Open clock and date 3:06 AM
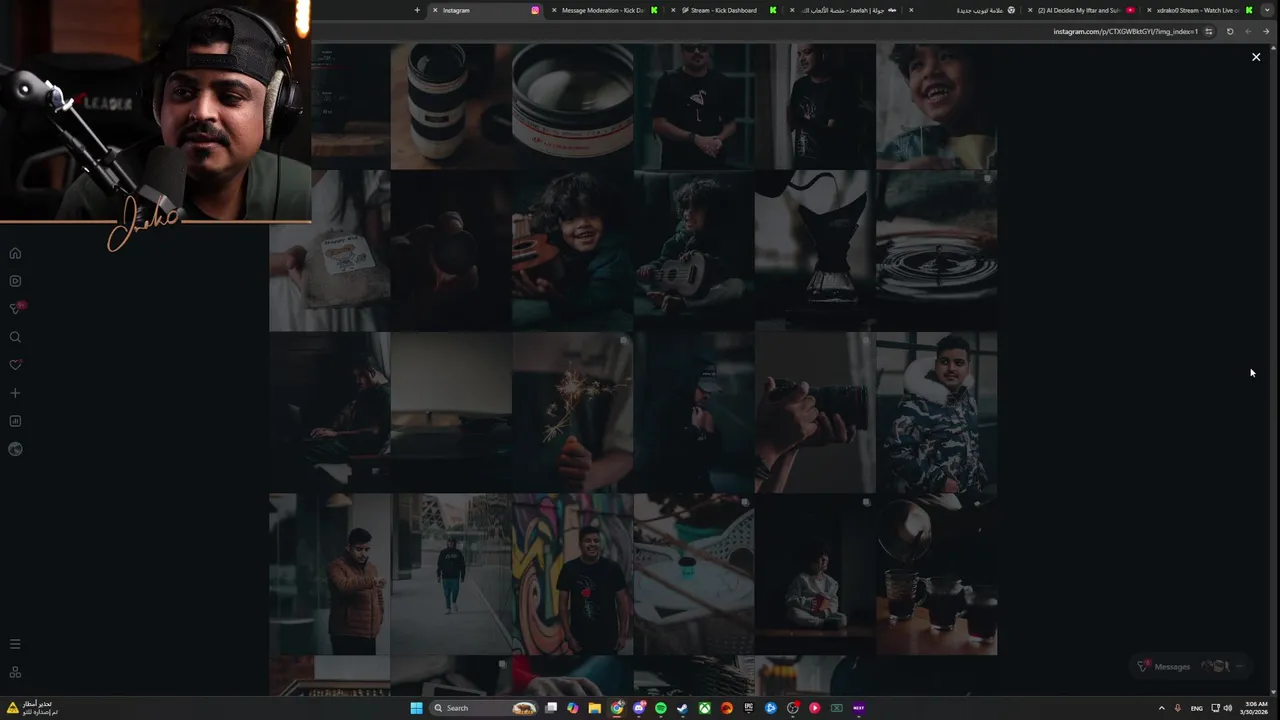This screenshot has height=720, width=1280. pyautogui.click(x=1254, y=708)
